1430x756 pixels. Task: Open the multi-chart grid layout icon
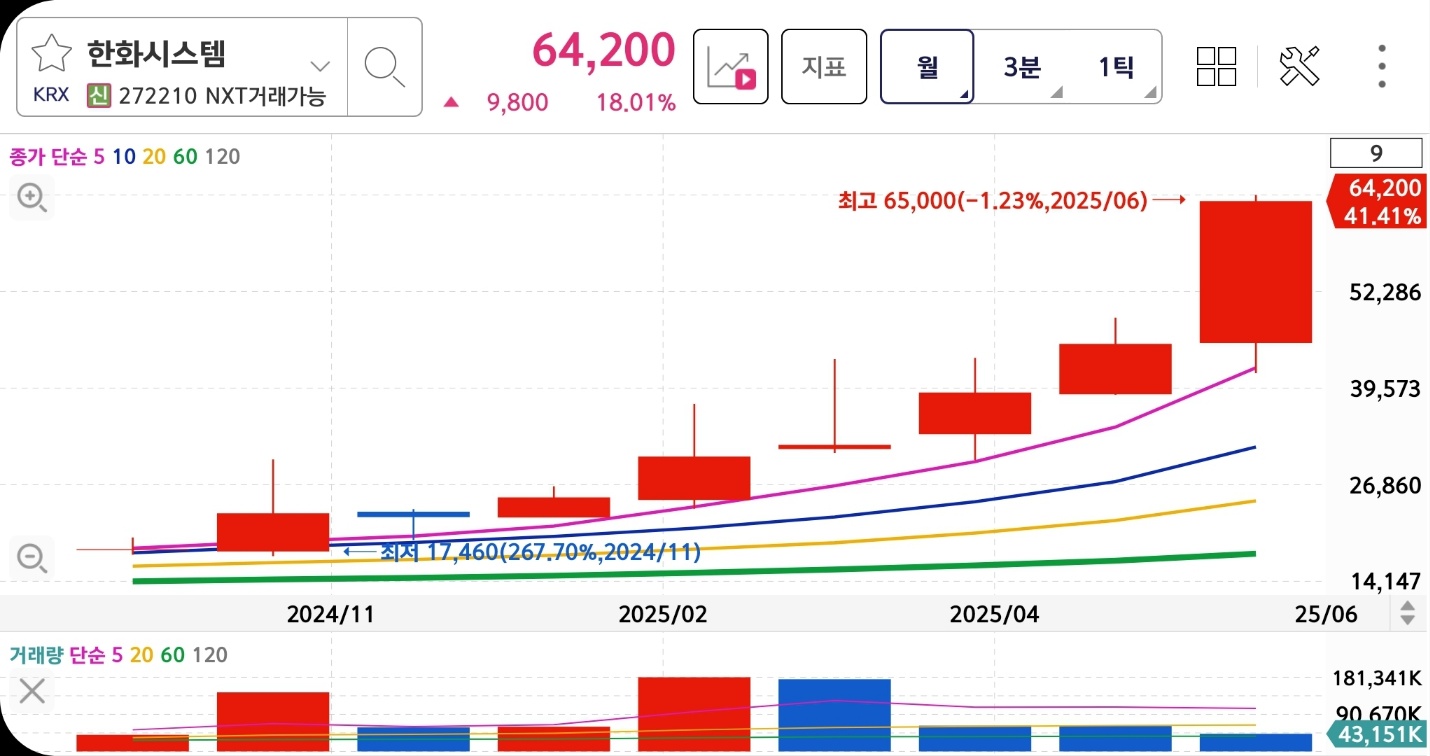[x=1217, y=66]
